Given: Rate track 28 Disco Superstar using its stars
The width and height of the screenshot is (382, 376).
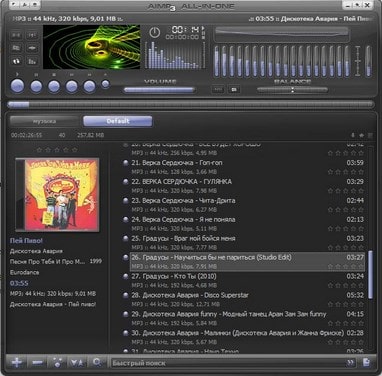Looking at the screenshot, I should click(345, 304).
